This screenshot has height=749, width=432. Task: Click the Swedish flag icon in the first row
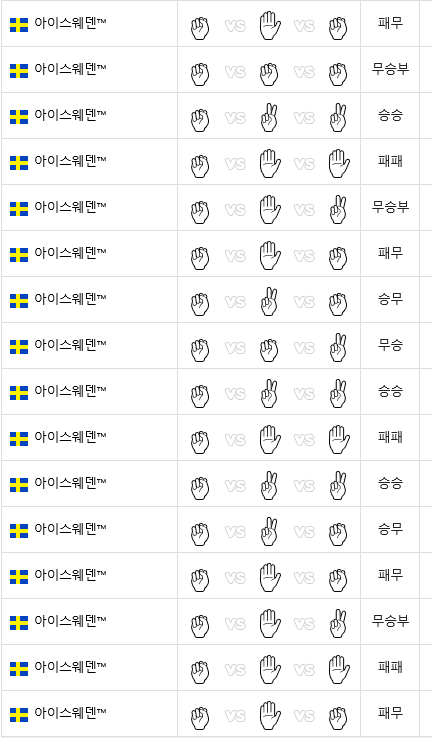coord(19,25)
